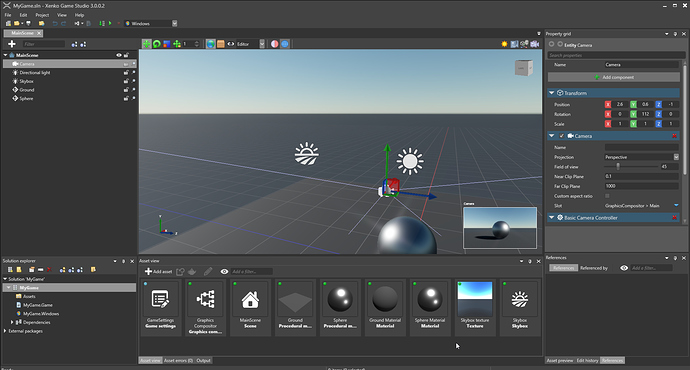Remove Camera component with red X
The width and height of the screenshot is (690, 370).
click(675, 136)
